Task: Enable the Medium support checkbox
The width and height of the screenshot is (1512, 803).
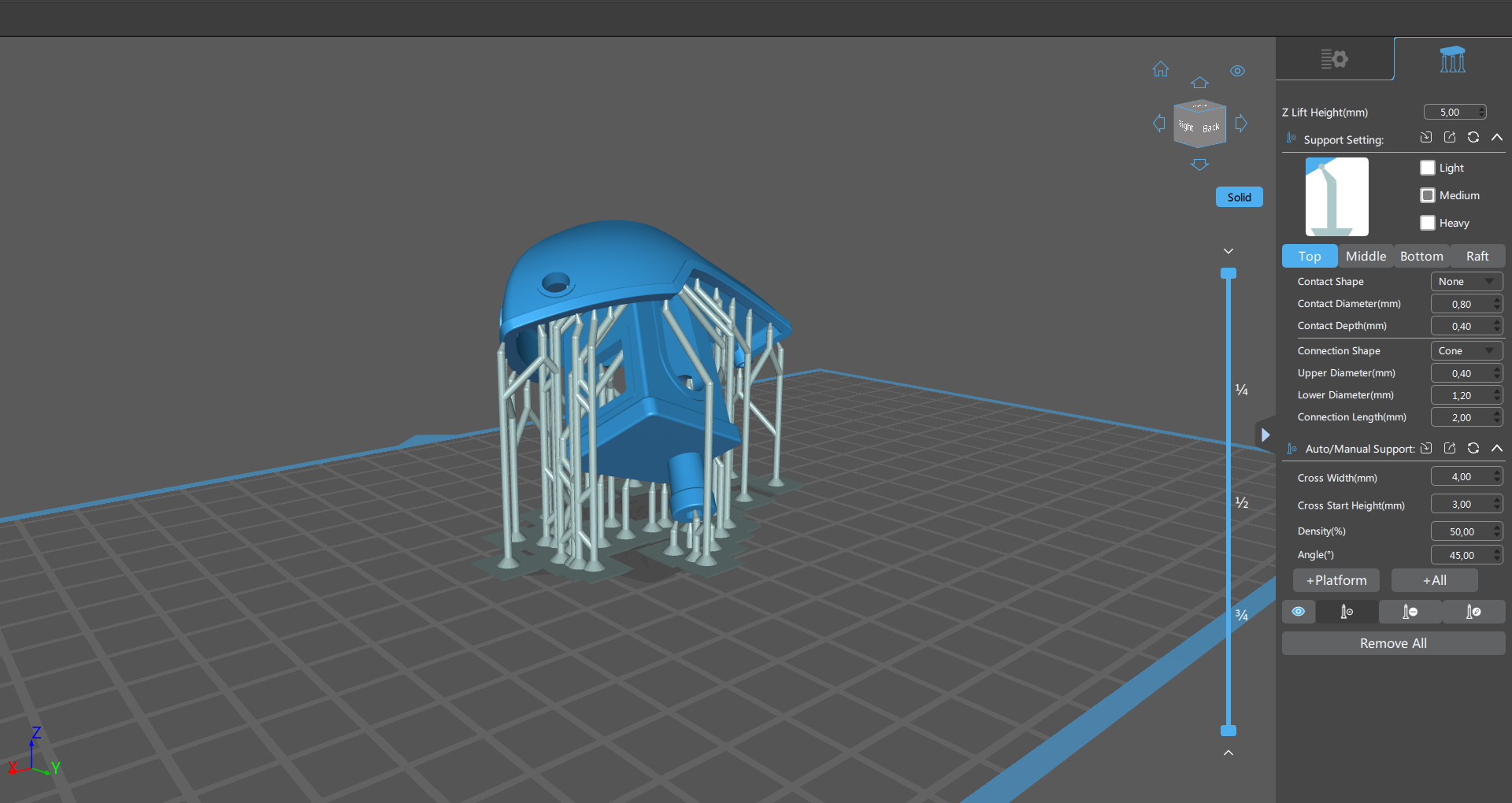Action: point(1428,195)
